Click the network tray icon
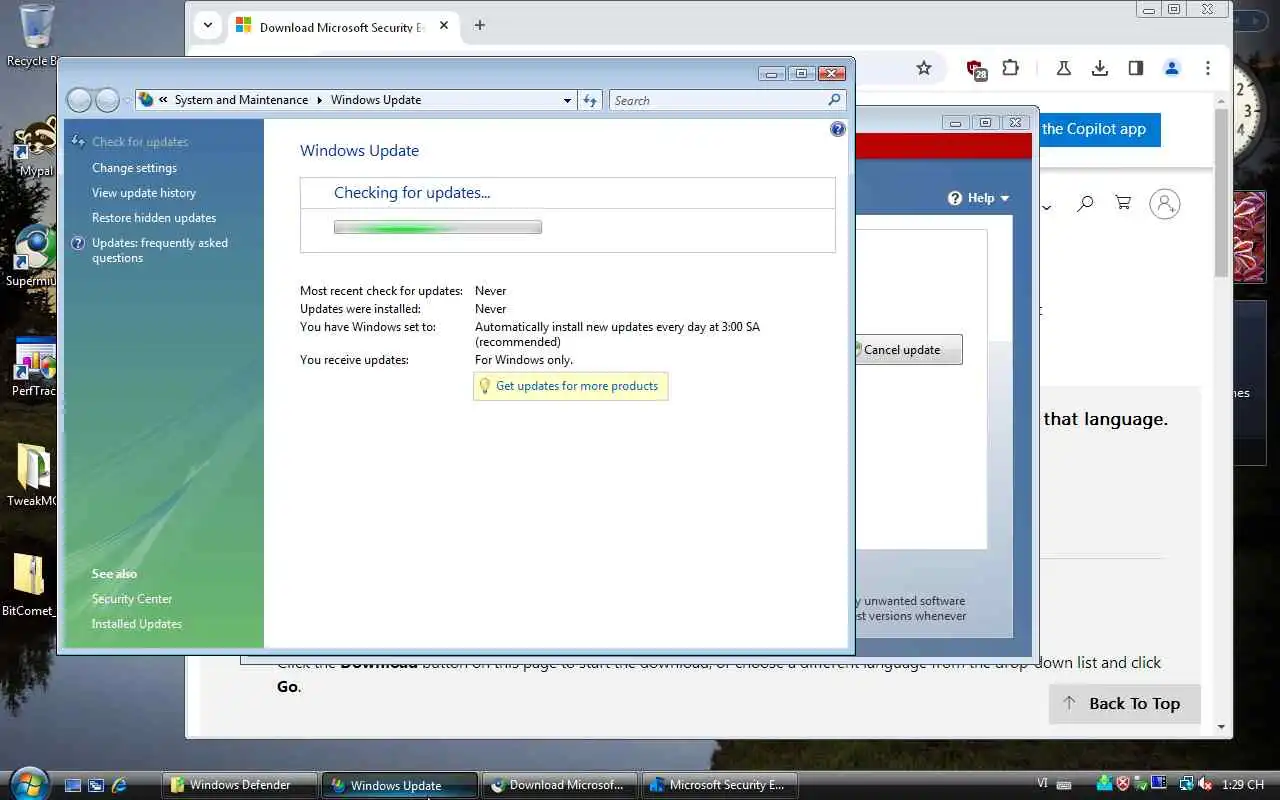 pyautogui.click(x=1186, y=785)
